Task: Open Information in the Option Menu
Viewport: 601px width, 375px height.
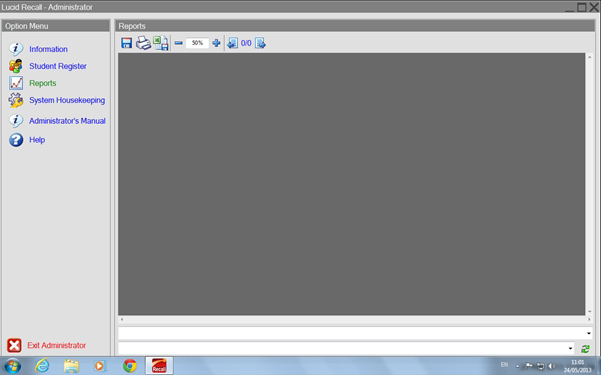Action: 48,49
